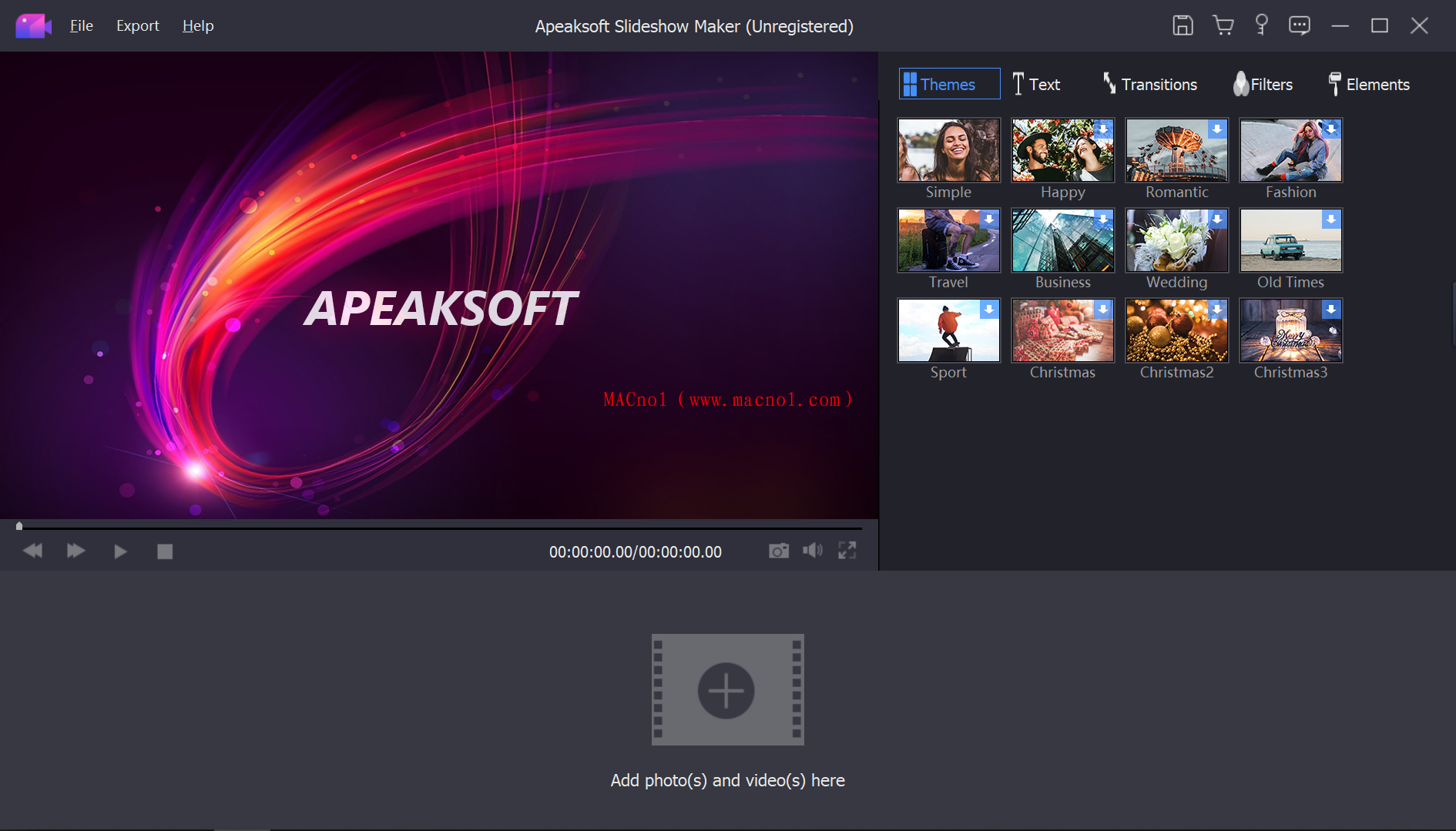
Task: Click the Wedding theme label
Action: point(1176,282)
